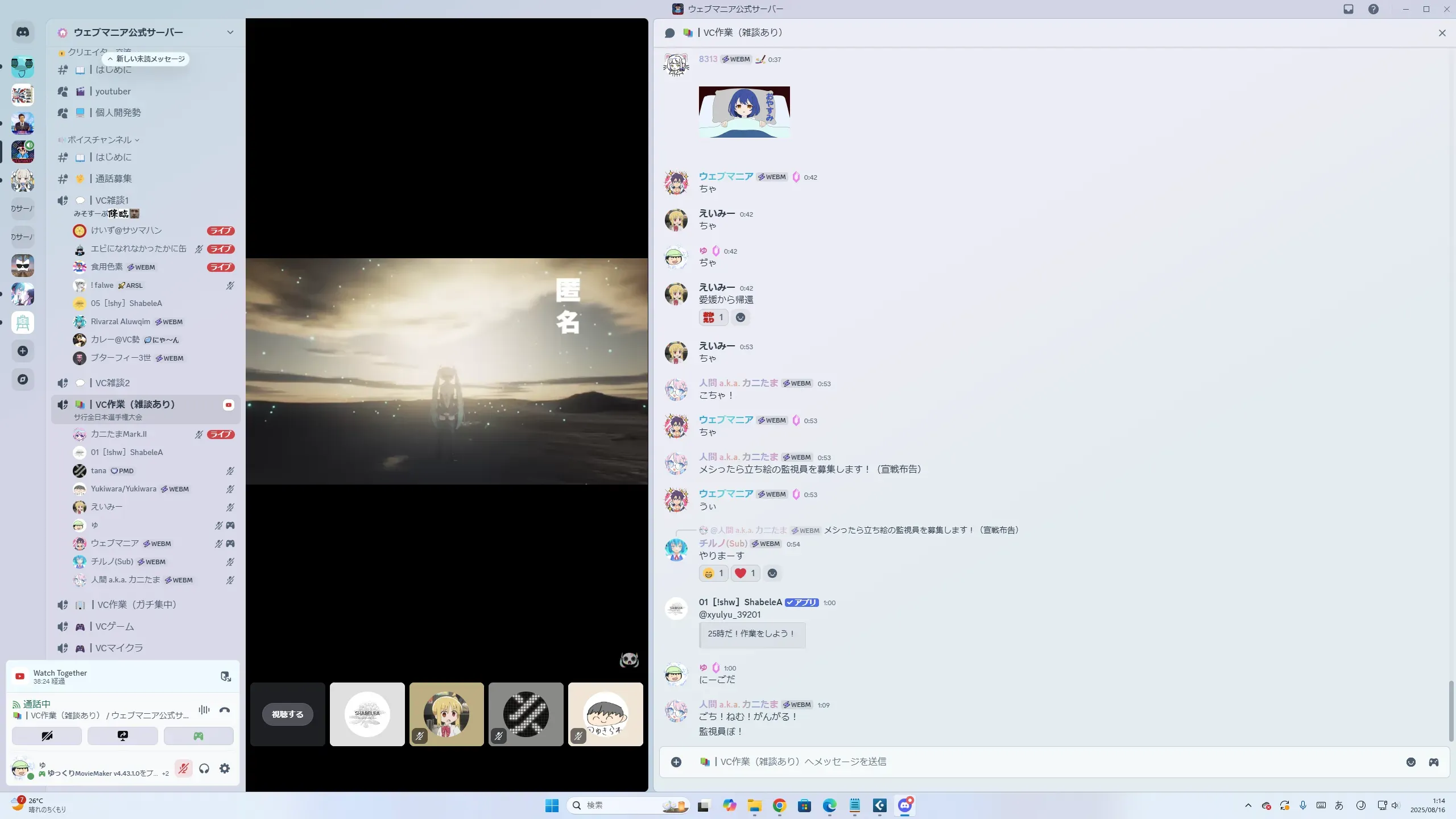Open noise suppression waveform icon
Viewport: 1456px width, 819px height.
[204, 710]
